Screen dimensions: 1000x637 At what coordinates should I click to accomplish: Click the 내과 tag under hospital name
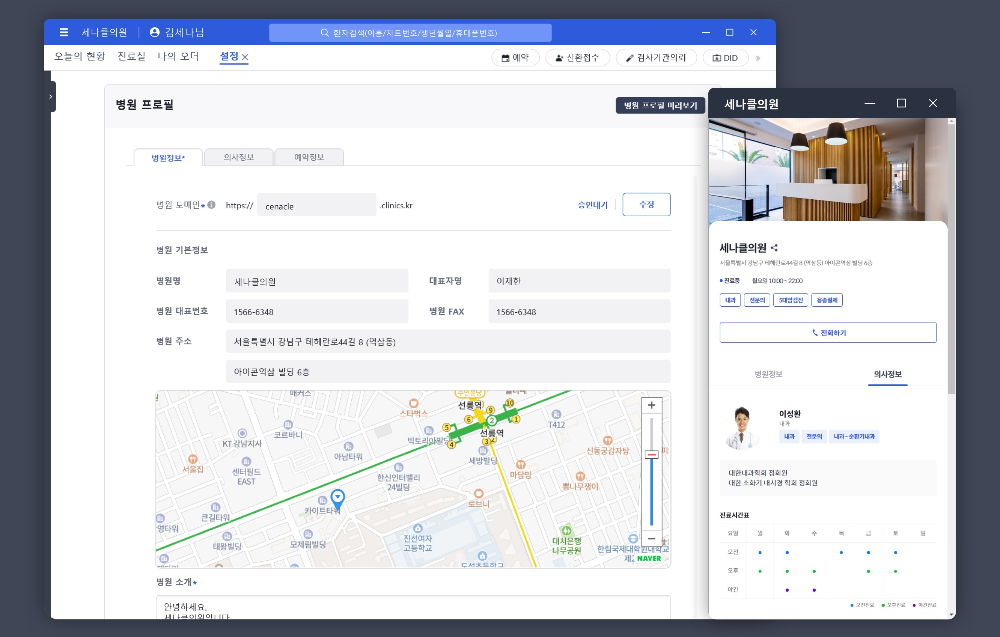(730, 300)
